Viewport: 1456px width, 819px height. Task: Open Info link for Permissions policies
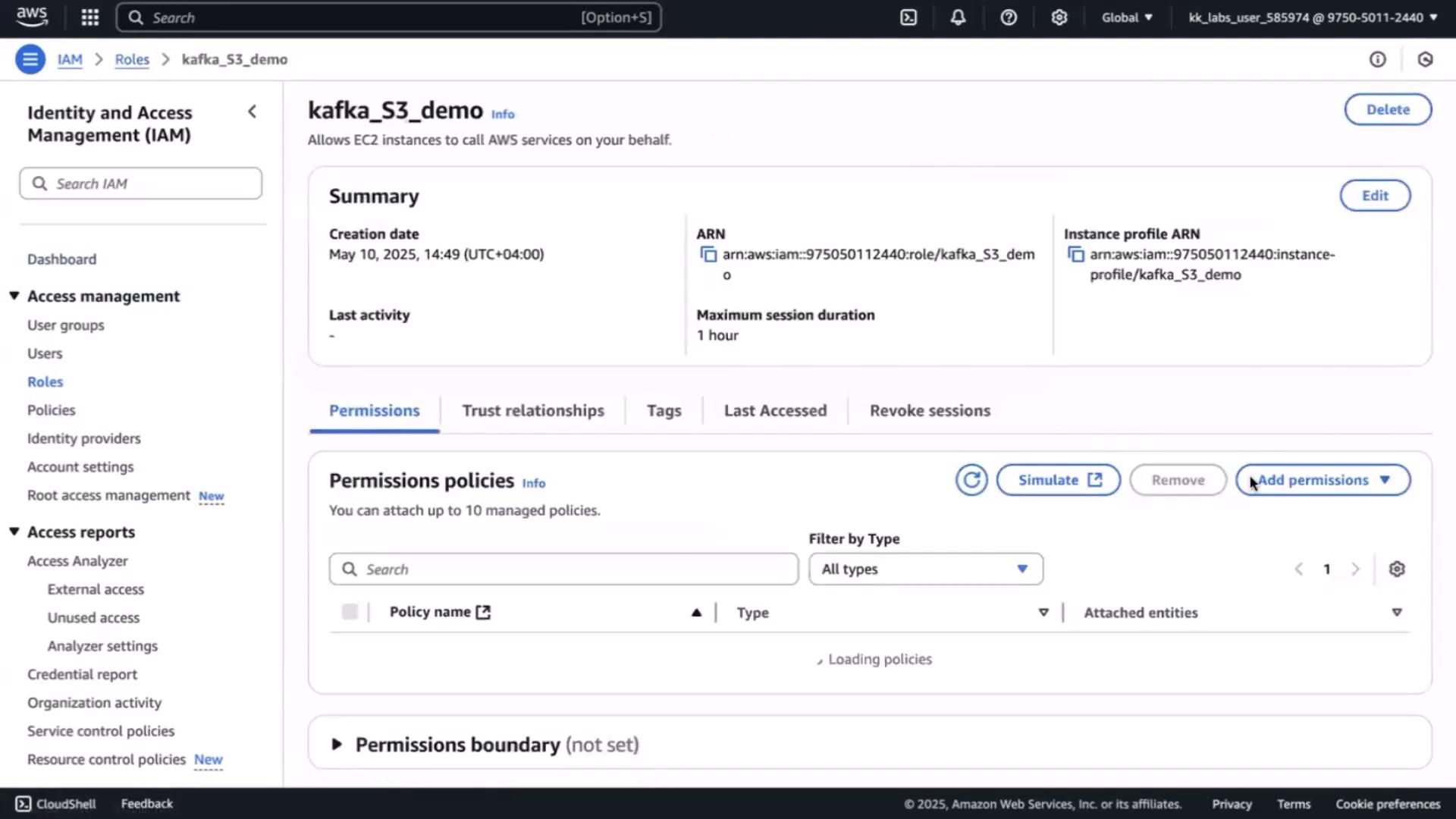pos(534,483)
